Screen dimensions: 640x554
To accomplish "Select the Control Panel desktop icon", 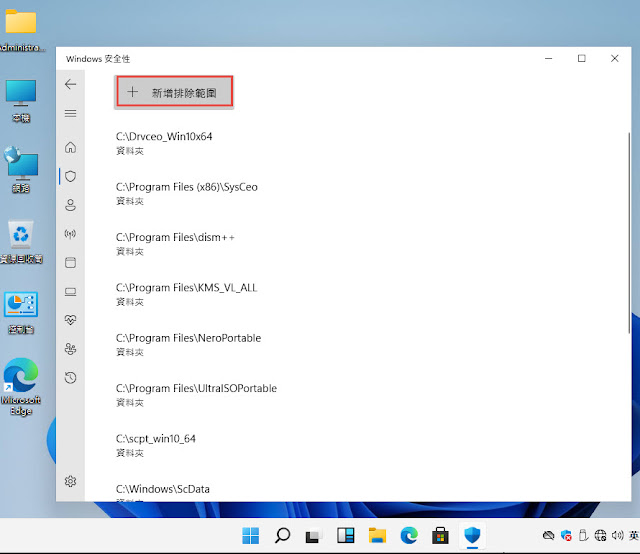I will [x=21, y=313].
